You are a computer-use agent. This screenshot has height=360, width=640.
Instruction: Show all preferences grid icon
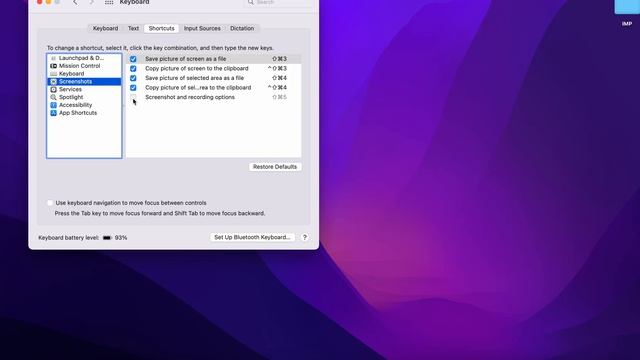point(109,2)
